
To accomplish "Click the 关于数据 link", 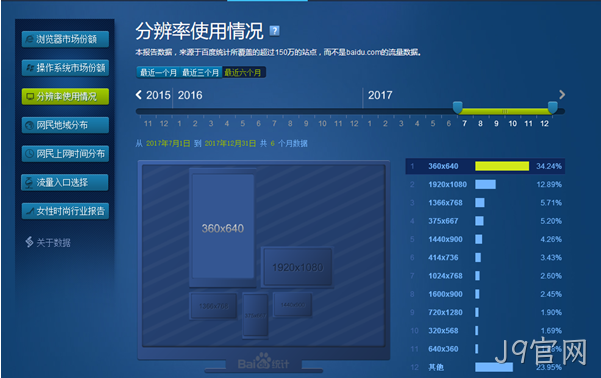I will pos(53,243).
